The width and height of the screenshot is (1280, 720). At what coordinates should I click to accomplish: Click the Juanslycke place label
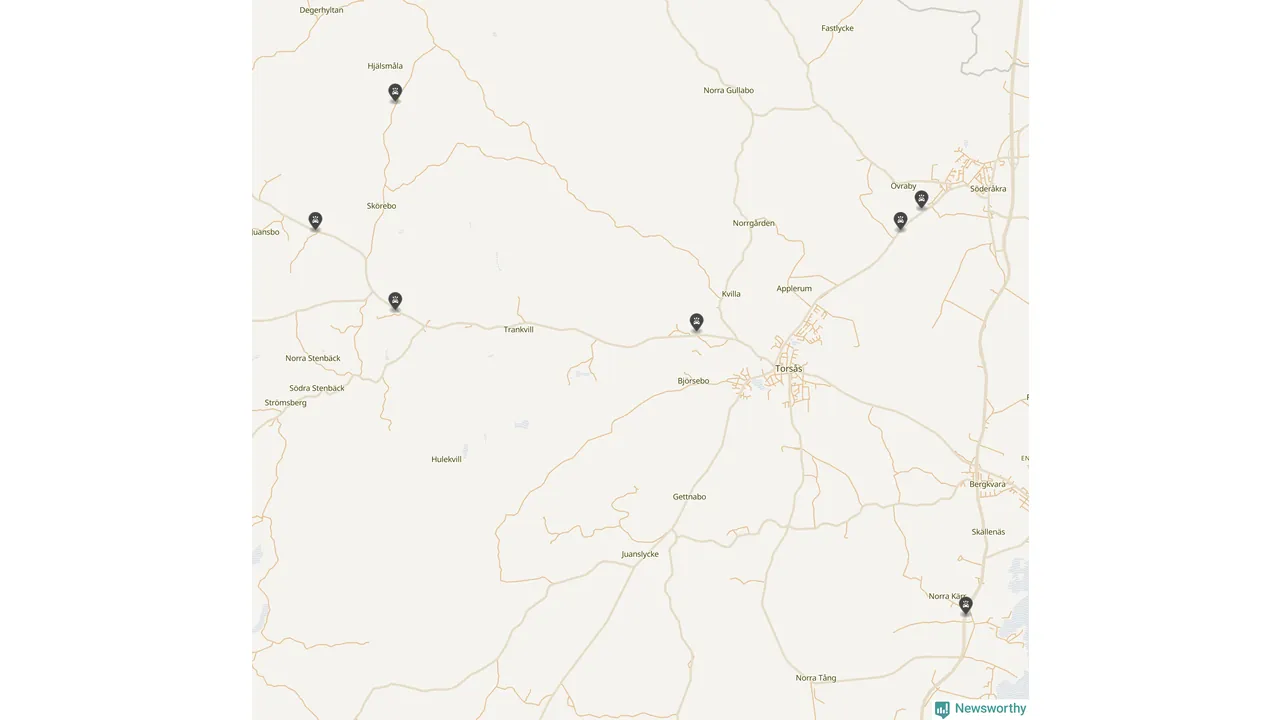(x=640, y=553)
